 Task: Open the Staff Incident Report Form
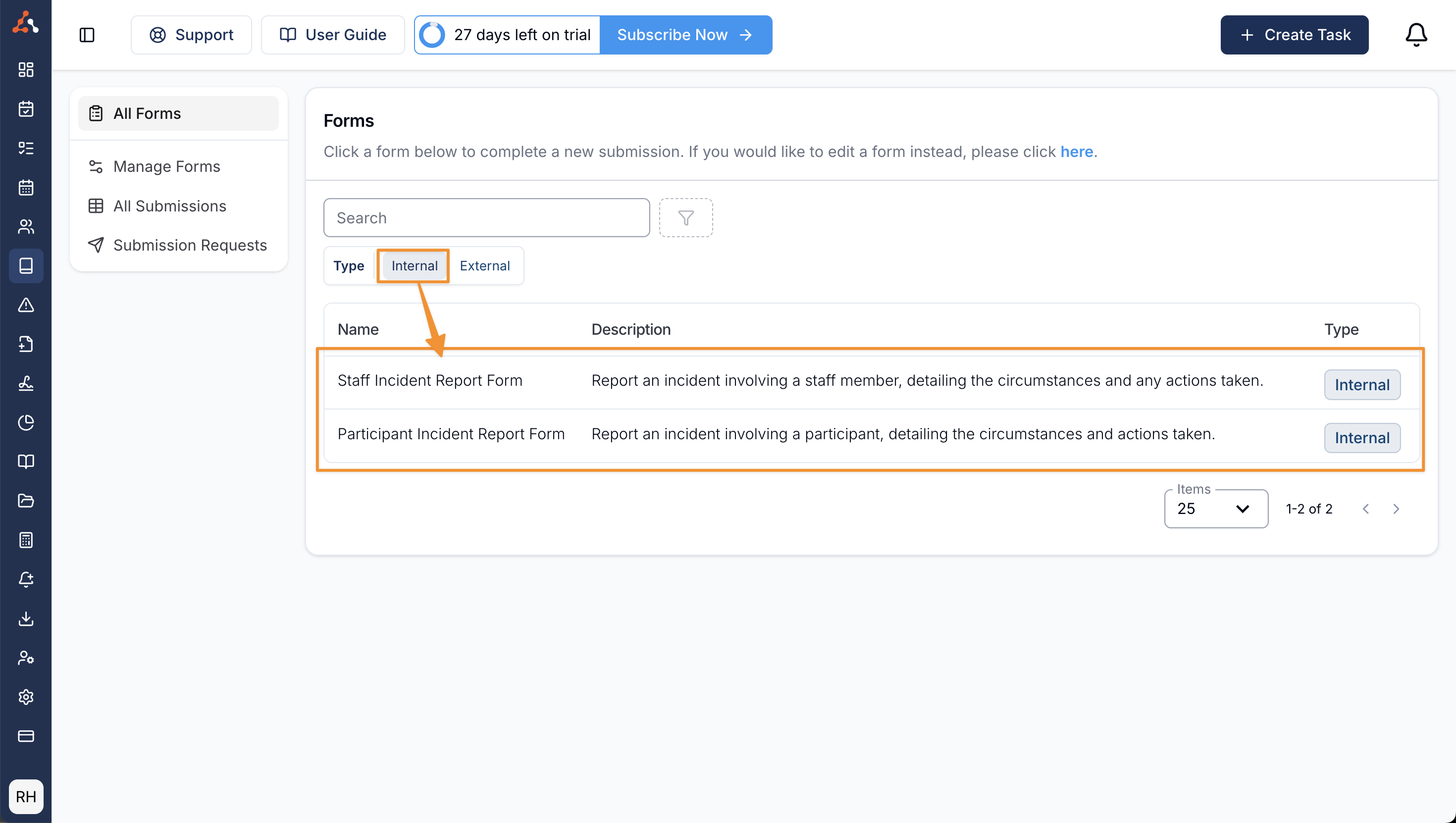pyautogui.click(x=429, y=380)
